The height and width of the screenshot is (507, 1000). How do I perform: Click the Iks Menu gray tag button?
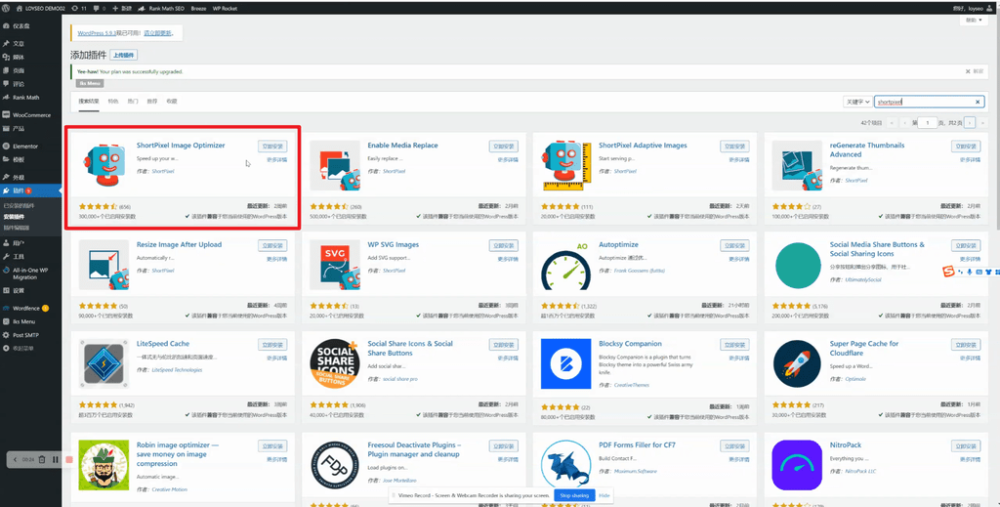click(89, 84)
